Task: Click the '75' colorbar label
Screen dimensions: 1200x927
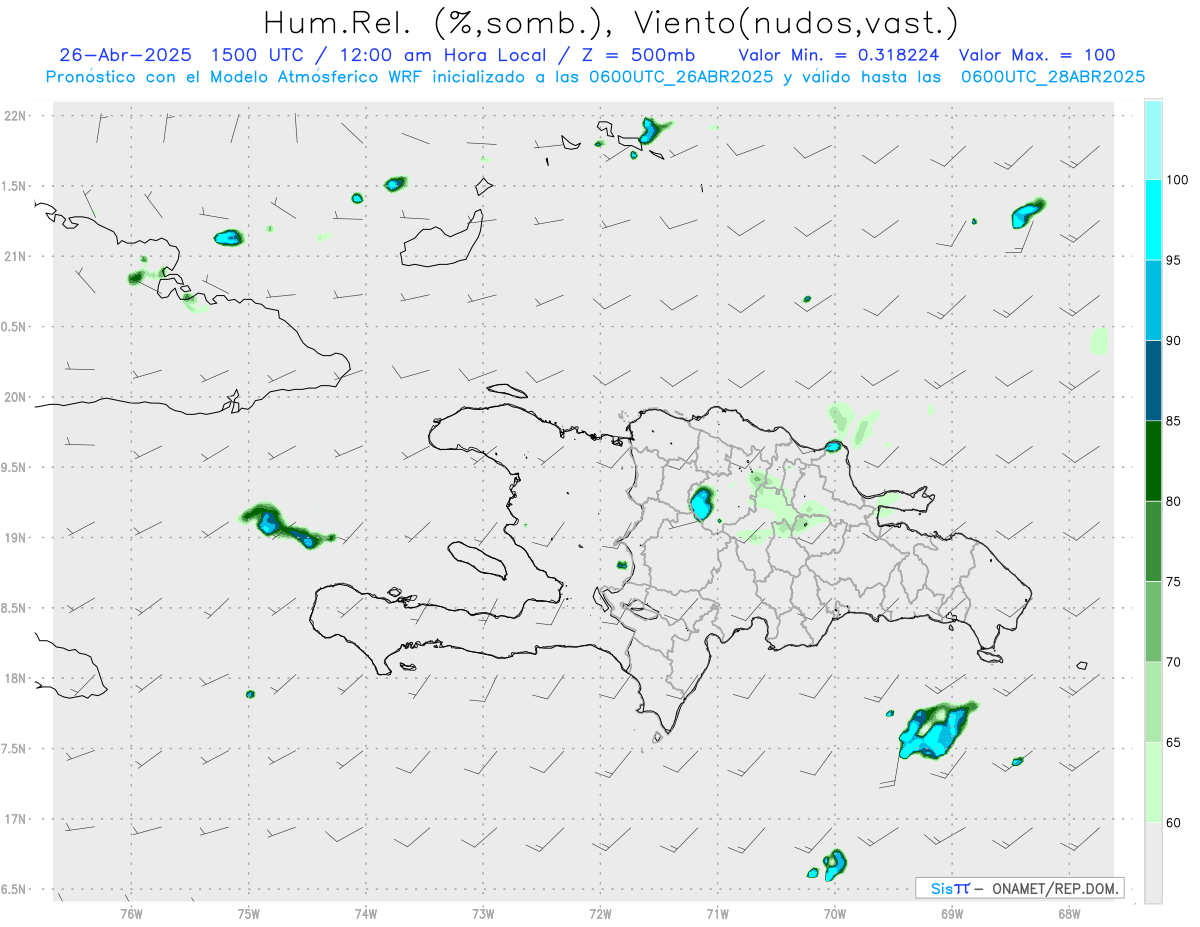Action: pyautogui.click(x=1175, y=582)
